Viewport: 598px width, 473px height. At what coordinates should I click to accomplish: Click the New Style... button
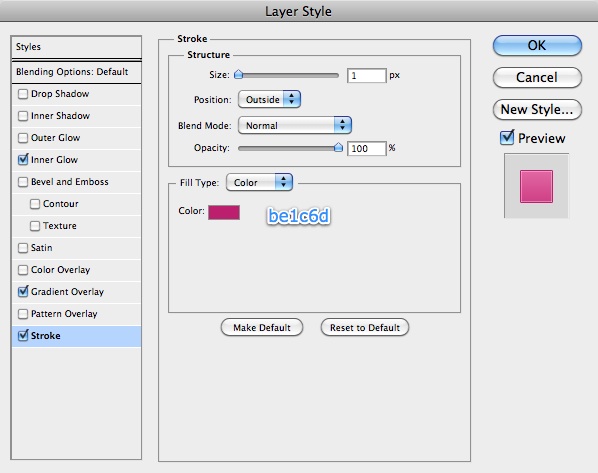537,109
